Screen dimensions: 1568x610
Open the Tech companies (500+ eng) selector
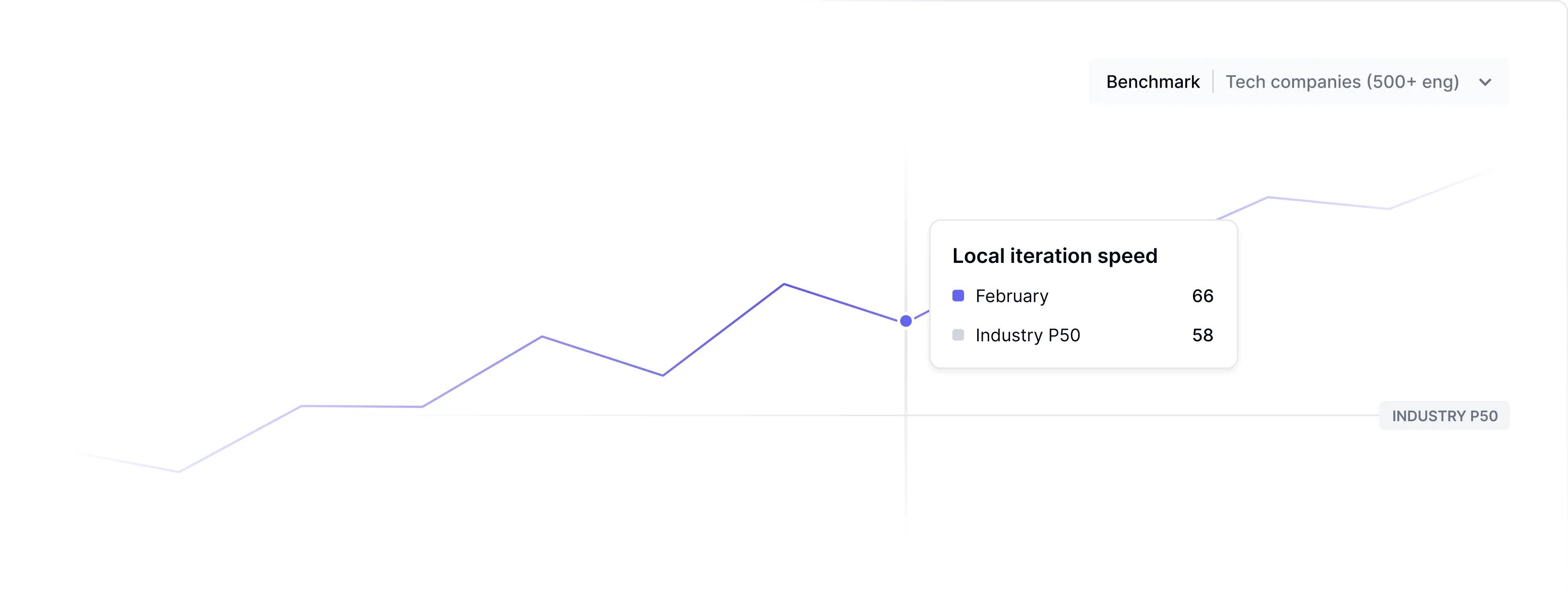(x=1342, y=82)
